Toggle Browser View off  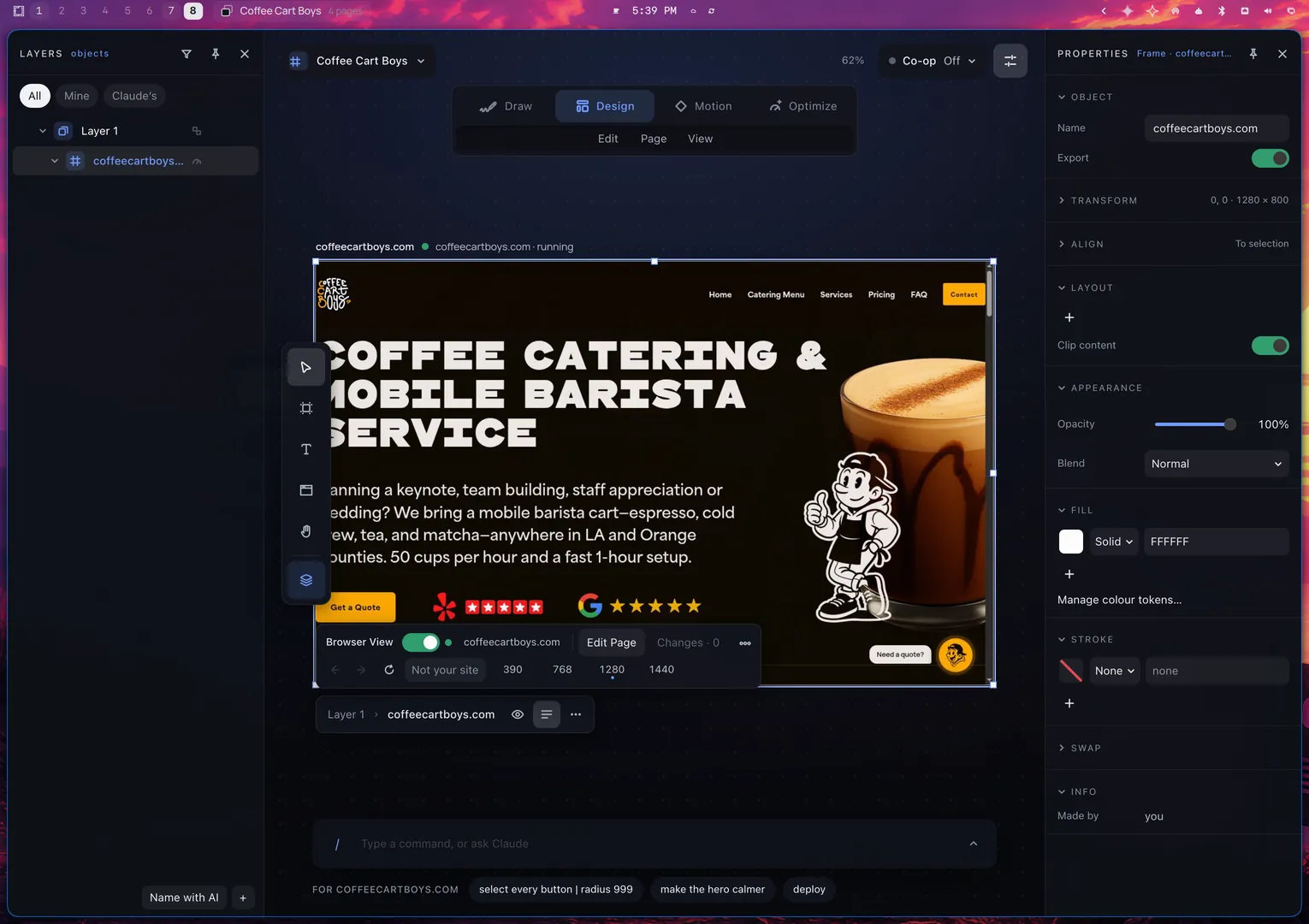421,643
